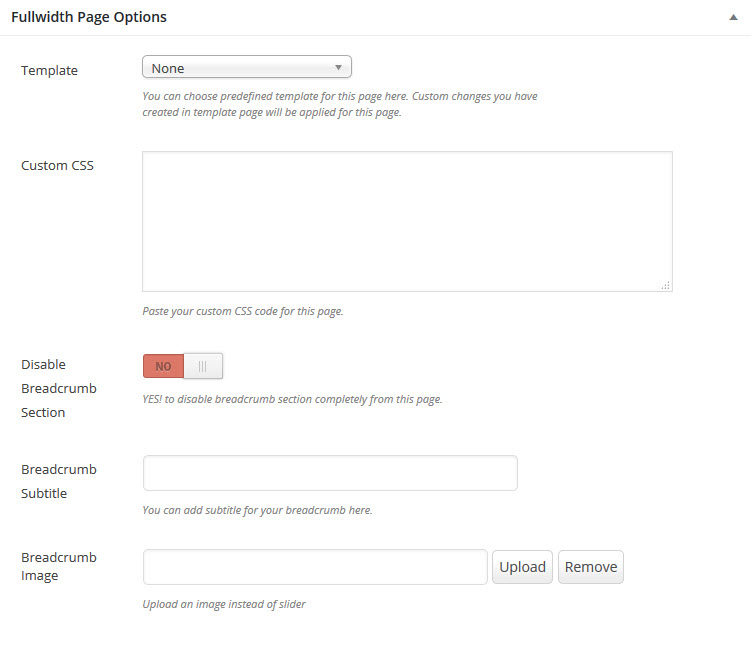
Task: Click inside the Custom CSS textarea
Action: click(407, 221)
